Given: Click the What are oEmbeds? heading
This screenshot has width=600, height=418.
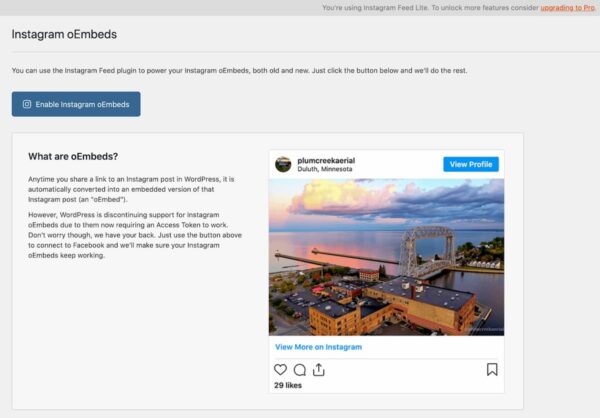Looking at the screenshot, I should [73, 157].
